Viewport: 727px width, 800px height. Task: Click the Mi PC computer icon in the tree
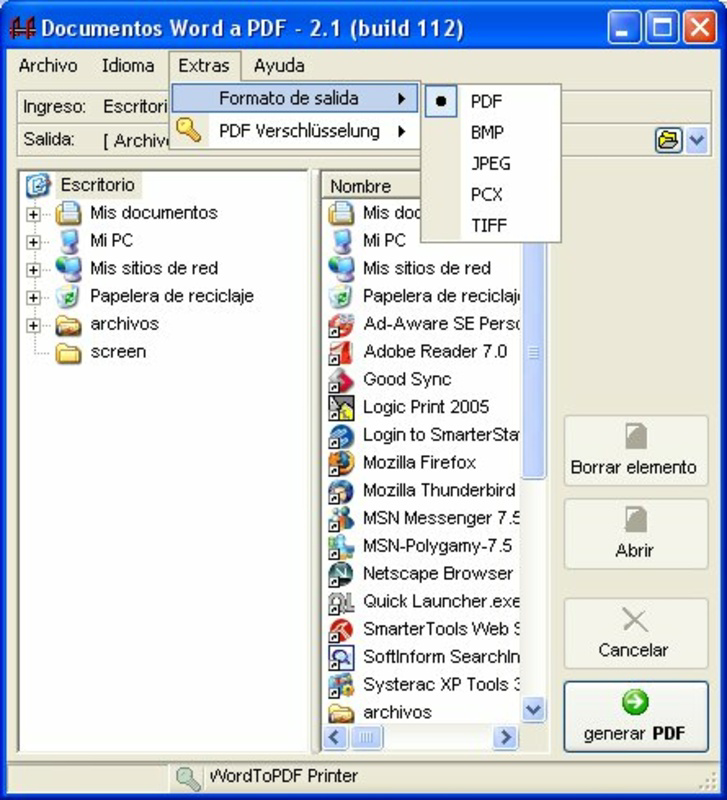pos(68,240)
